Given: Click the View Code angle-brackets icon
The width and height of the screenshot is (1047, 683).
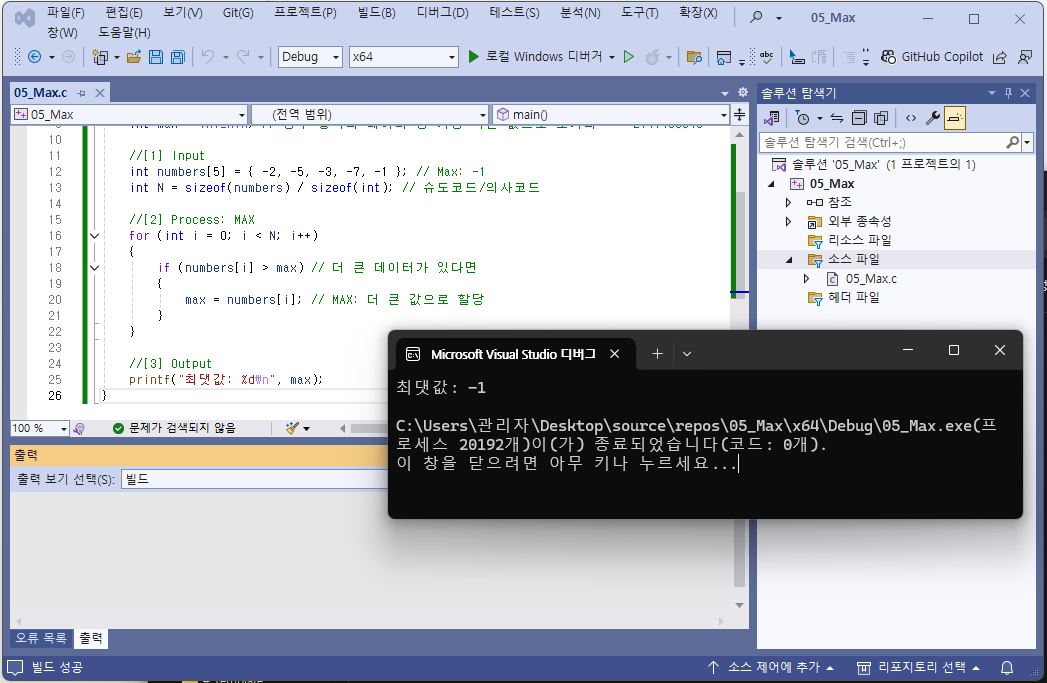Looking at the screenshot, I should 911,118.
